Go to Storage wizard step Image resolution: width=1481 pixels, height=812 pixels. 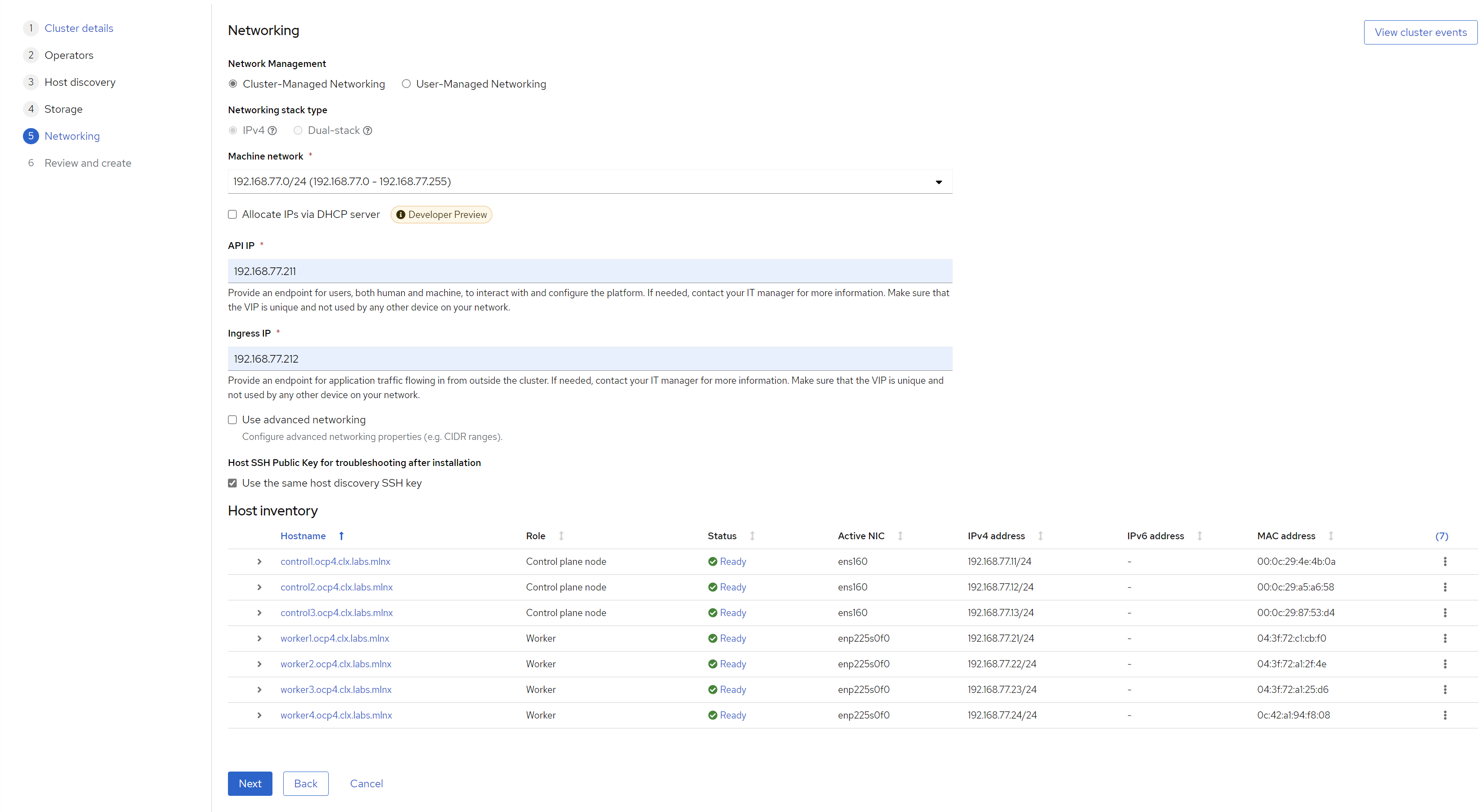tap(63, 109)
